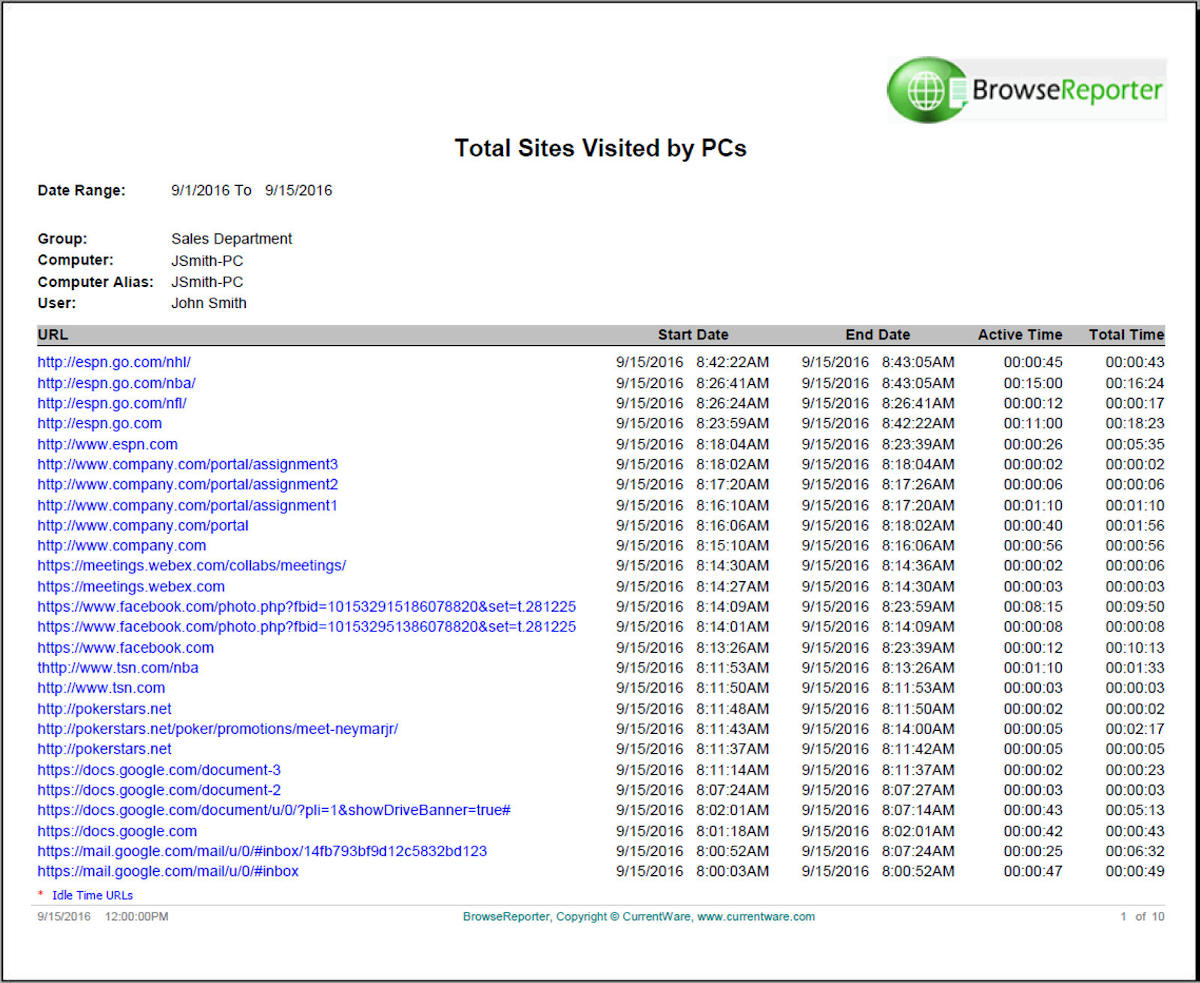The image size is (1200, 983).
Task: Open the company.com/portal/assignment2 link
Action: (187, 484)
